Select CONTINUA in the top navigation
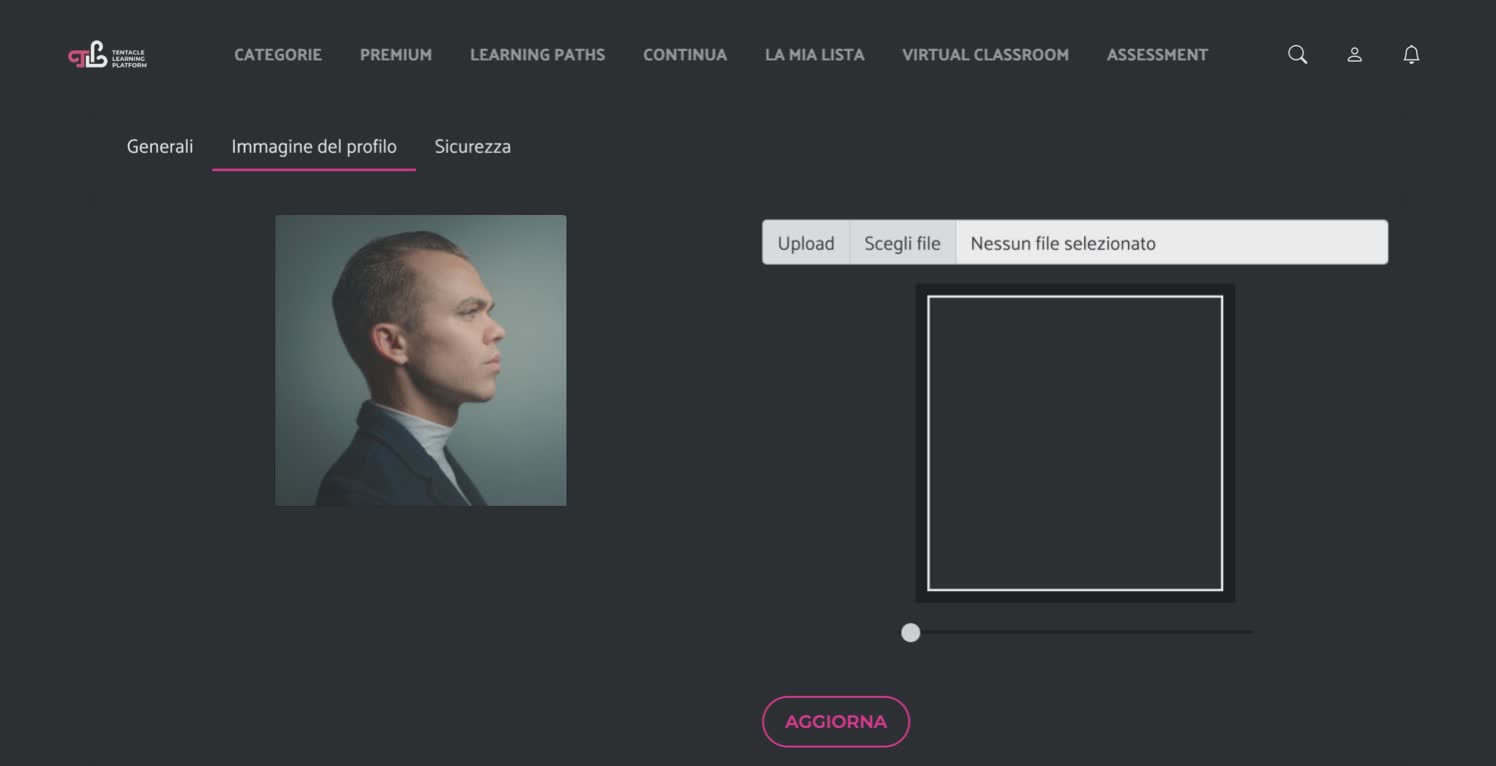The image size is (1496, 766). click(x=685, y=55)
